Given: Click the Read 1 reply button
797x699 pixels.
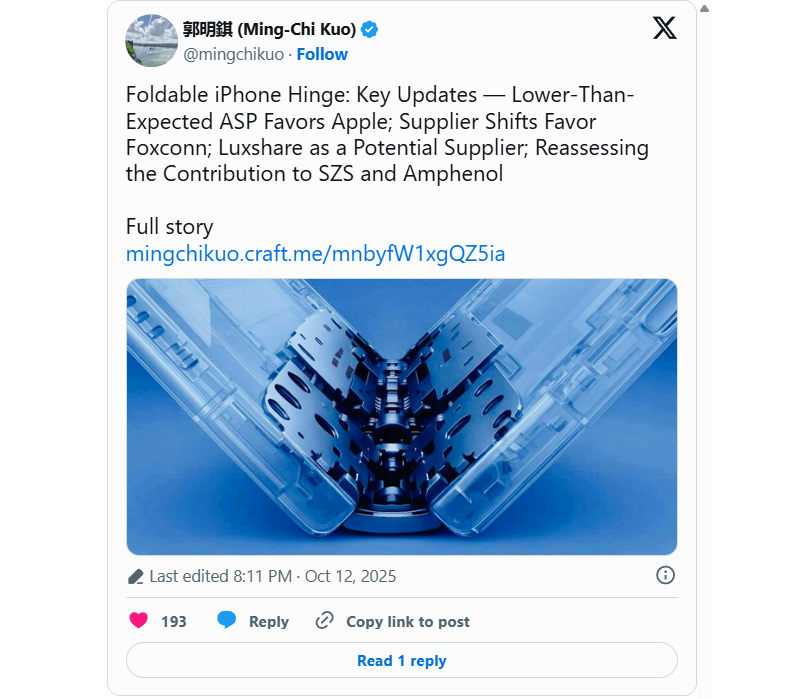Looking at the screenshot, I should [x=401, y=661].
